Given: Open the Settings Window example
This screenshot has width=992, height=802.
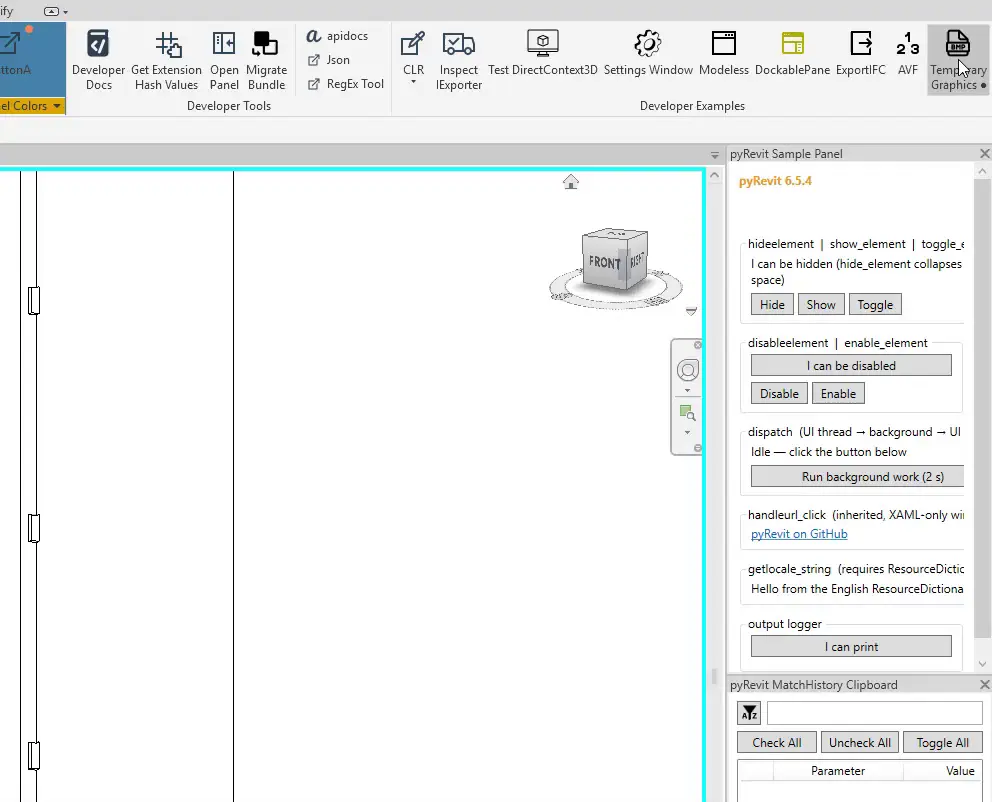Looking at the screenshot, I should (648, 54).
